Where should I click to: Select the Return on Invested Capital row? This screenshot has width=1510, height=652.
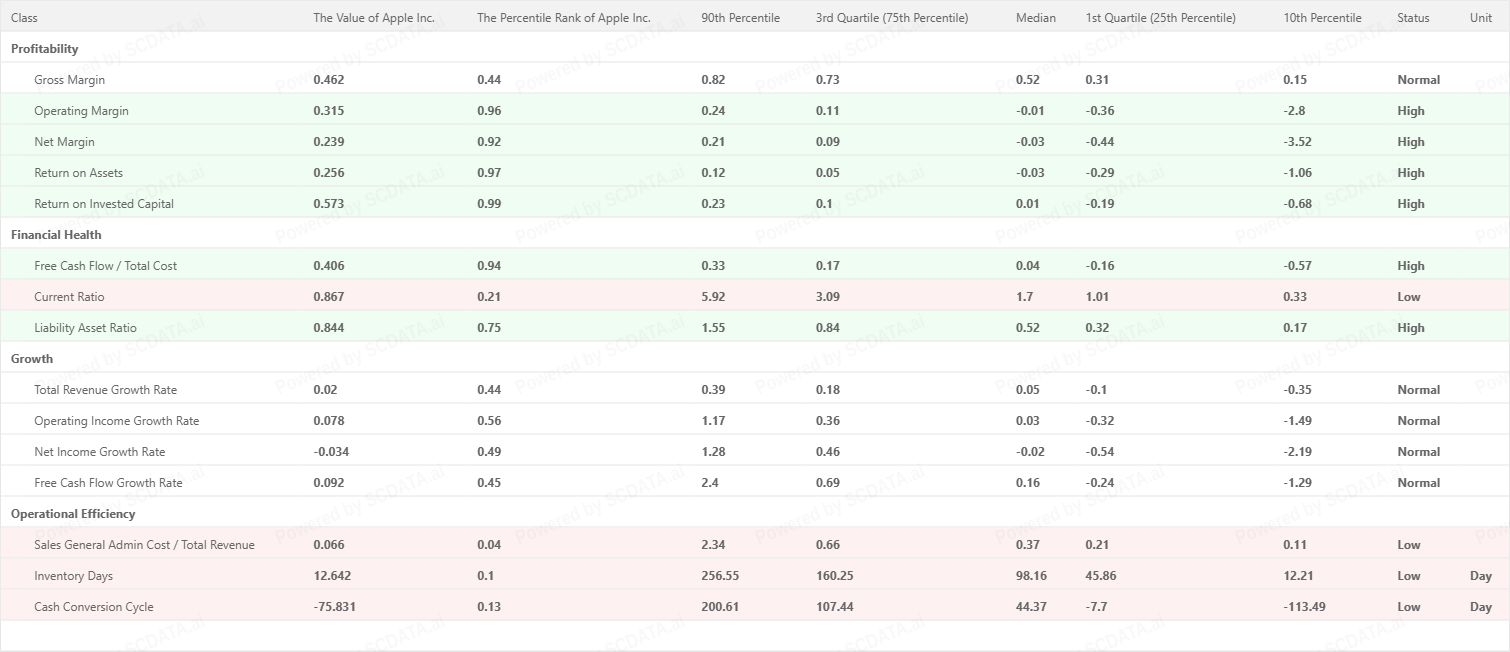(104, 204)
